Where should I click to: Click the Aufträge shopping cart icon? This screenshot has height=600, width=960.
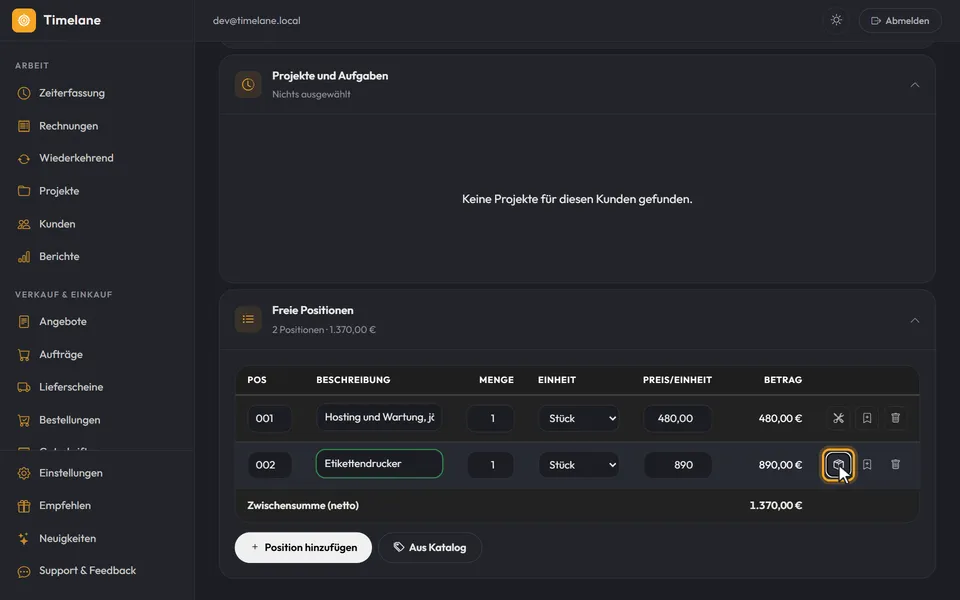tap(24, 354)
